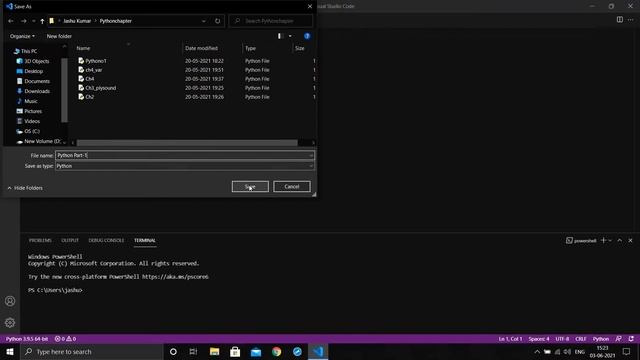Select the Ch4 file
This screenshot has height=360, width=640.
[x=86, y=79]
